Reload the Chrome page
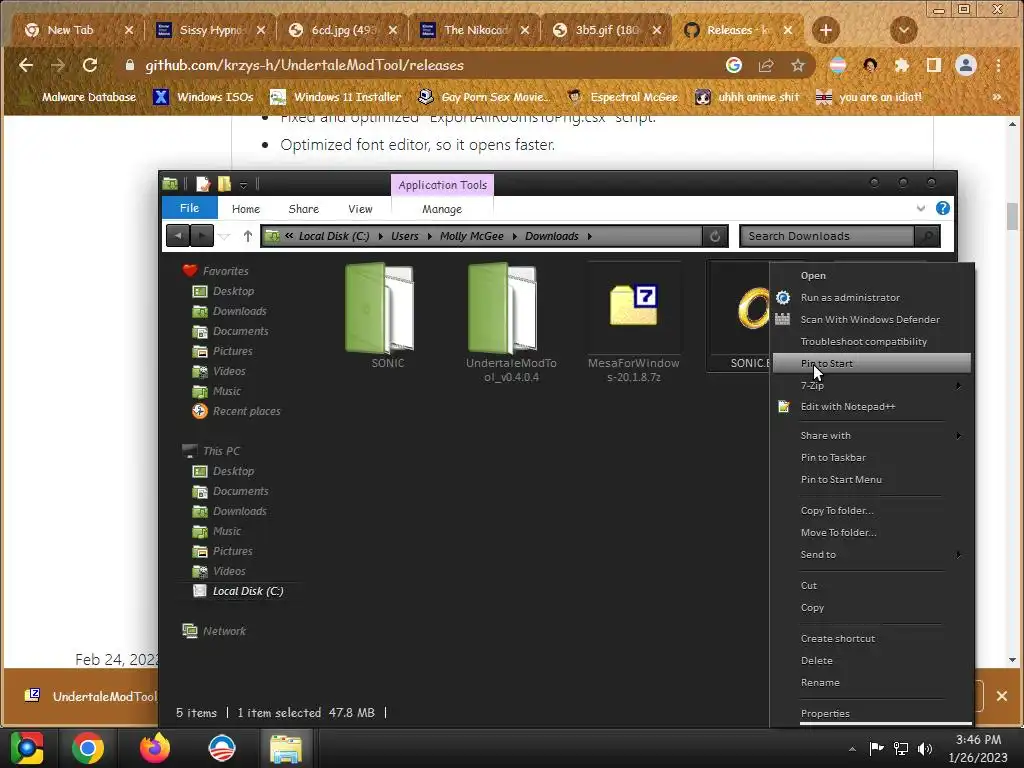The image size is (1024, 768). pyautogui.click(x=90, y=65)
